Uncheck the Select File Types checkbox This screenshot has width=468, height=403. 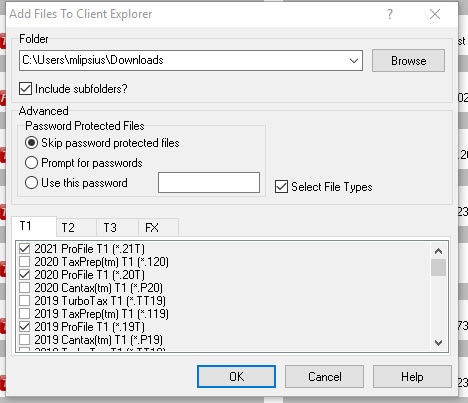click(281, 187)
